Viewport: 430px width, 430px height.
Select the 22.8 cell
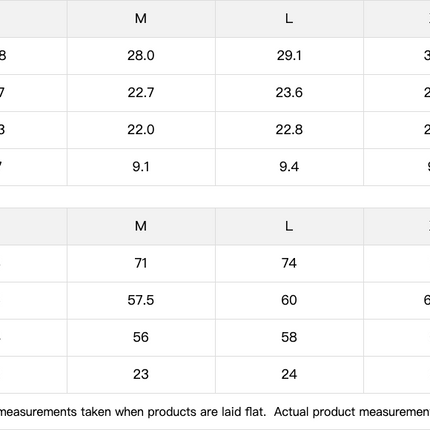pyautogui.click(x=289, y=130)
